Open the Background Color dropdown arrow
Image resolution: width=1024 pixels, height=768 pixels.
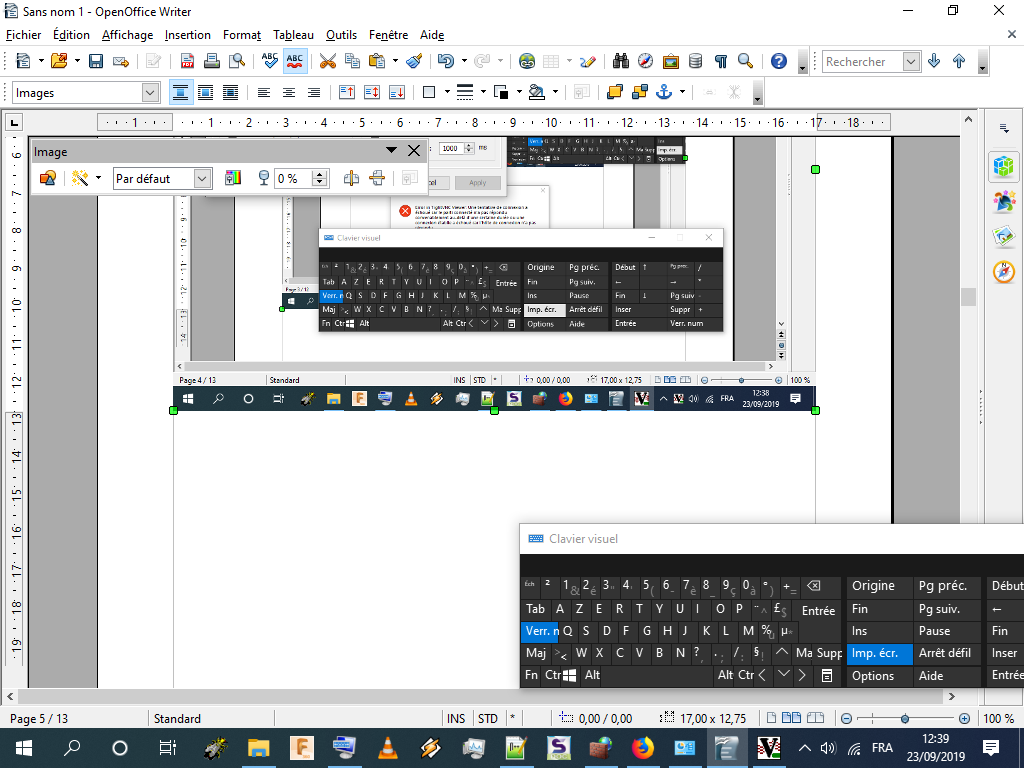click(x=555, y=92)
